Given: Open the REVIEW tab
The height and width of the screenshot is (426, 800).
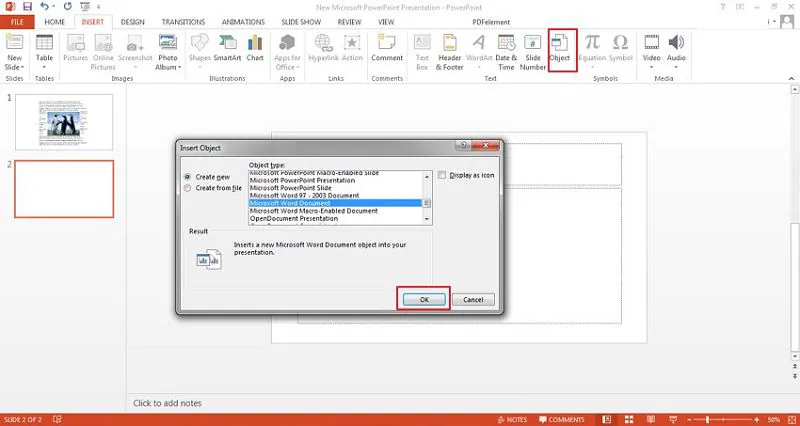Looking at the screenshot, I should 349,22.
